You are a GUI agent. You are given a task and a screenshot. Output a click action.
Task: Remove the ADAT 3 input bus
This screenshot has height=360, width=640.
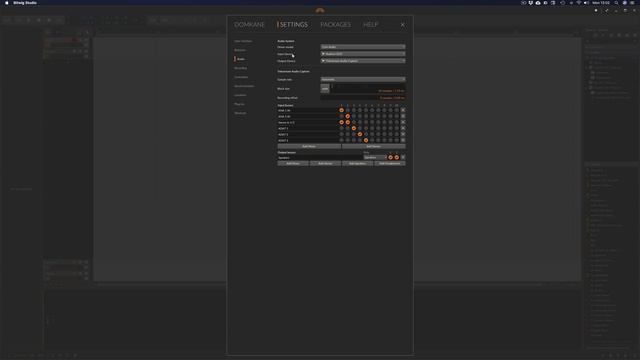(x=403, y=140)
